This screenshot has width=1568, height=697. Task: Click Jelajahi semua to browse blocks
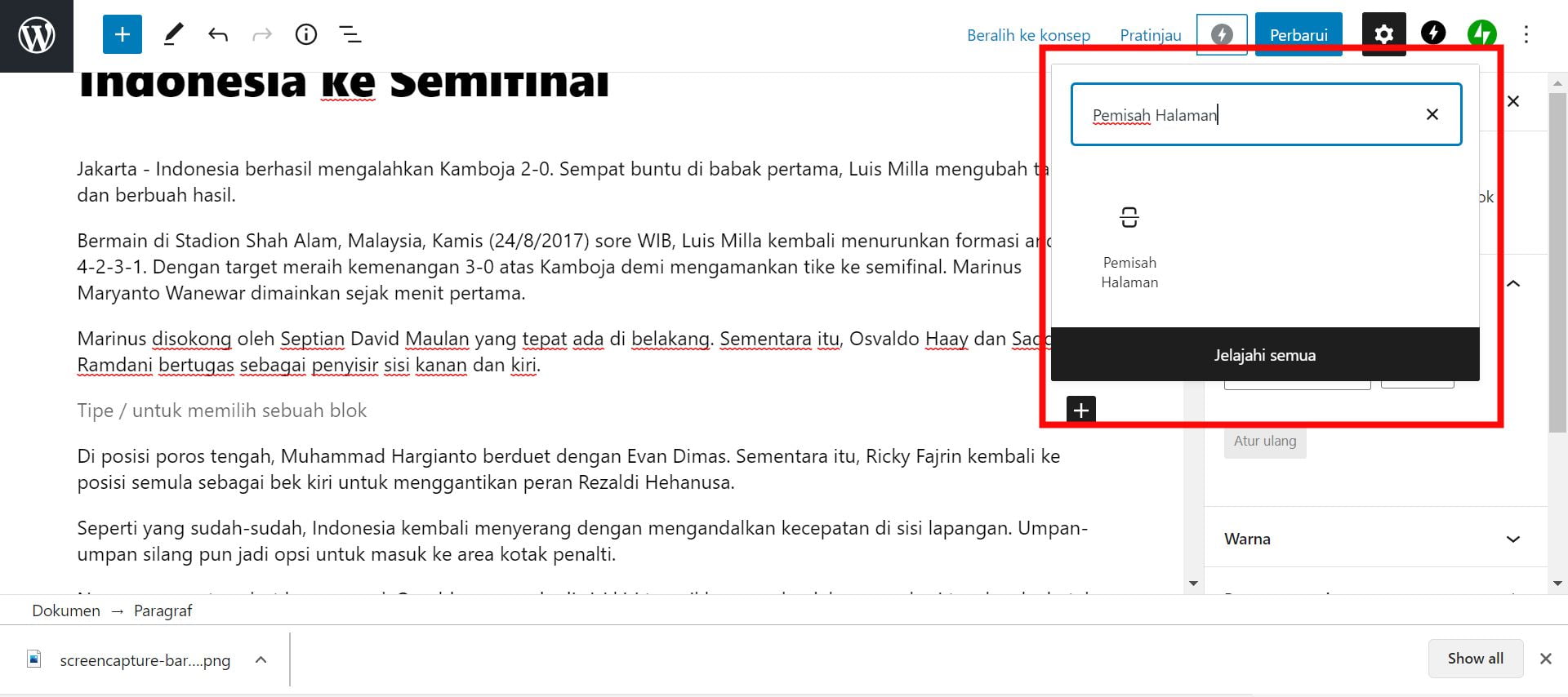pos(1264,355)
